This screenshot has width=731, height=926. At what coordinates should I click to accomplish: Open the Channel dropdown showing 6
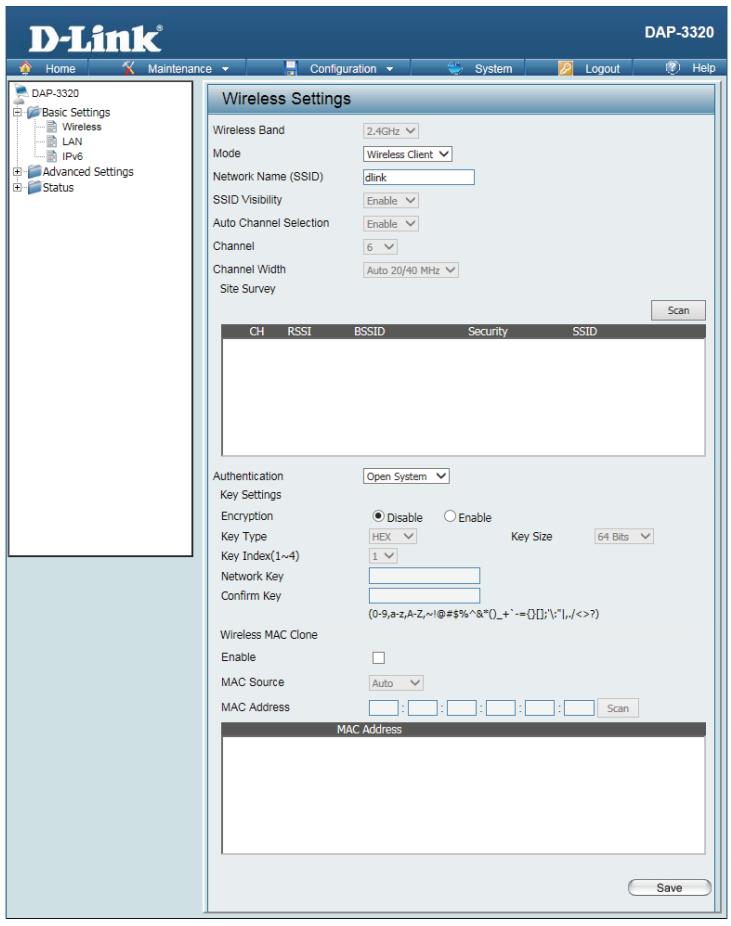380,247
